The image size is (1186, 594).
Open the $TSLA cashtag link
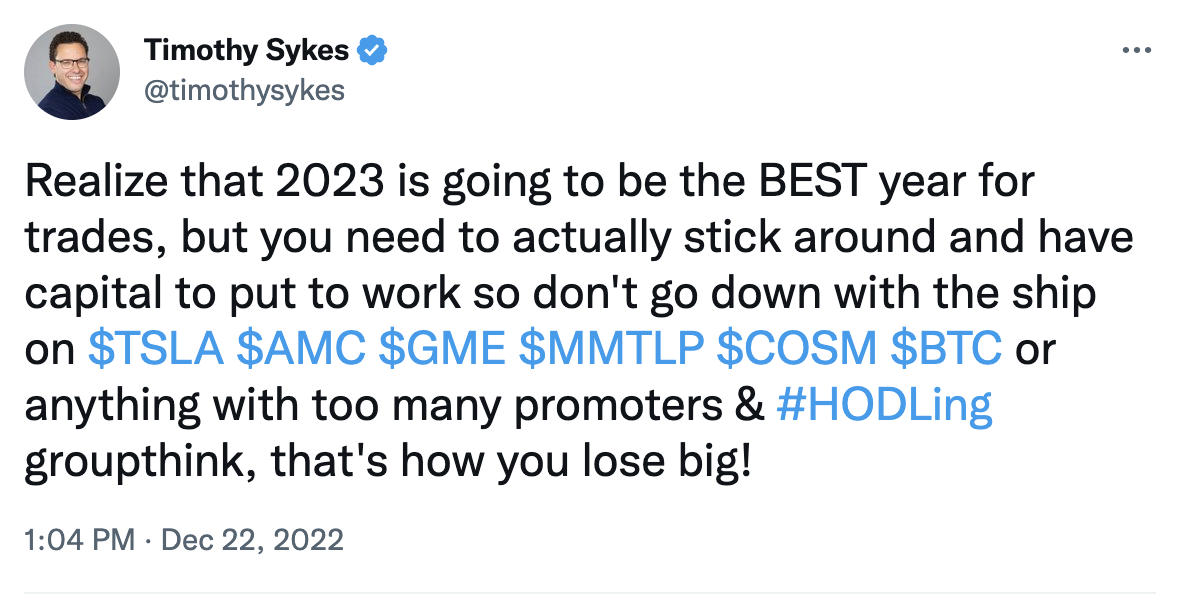(x=156, y=349)
